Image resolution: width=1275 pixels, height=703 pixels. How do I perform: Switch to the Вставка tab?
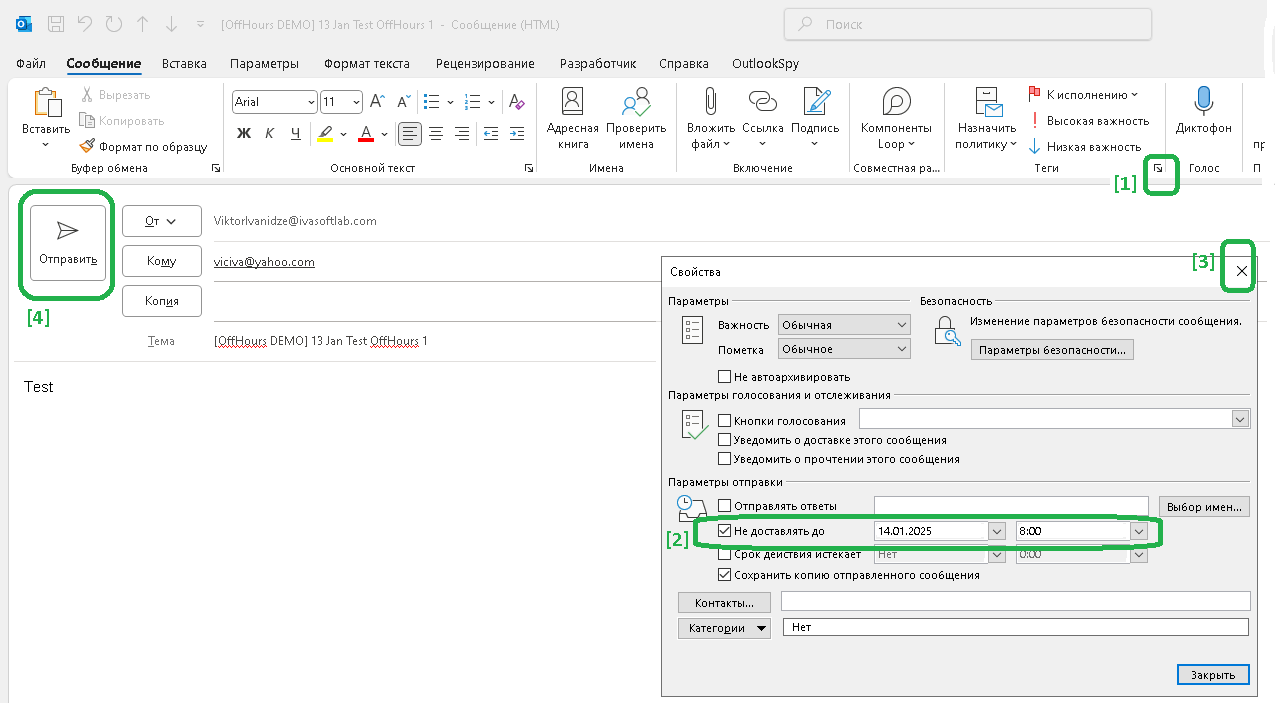point(184,64)
